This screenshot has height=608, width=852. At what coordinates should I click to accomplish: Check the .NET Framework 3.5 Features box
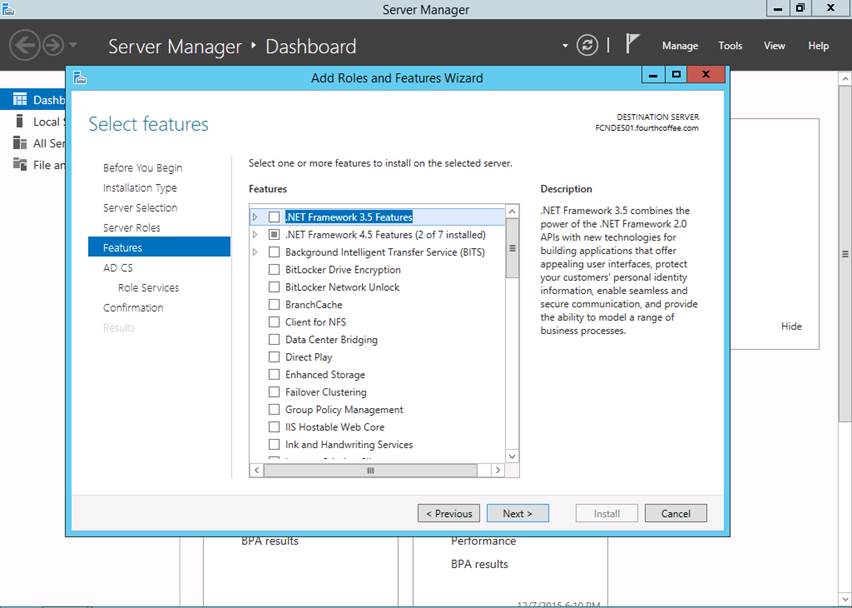[x=274, y=217]
